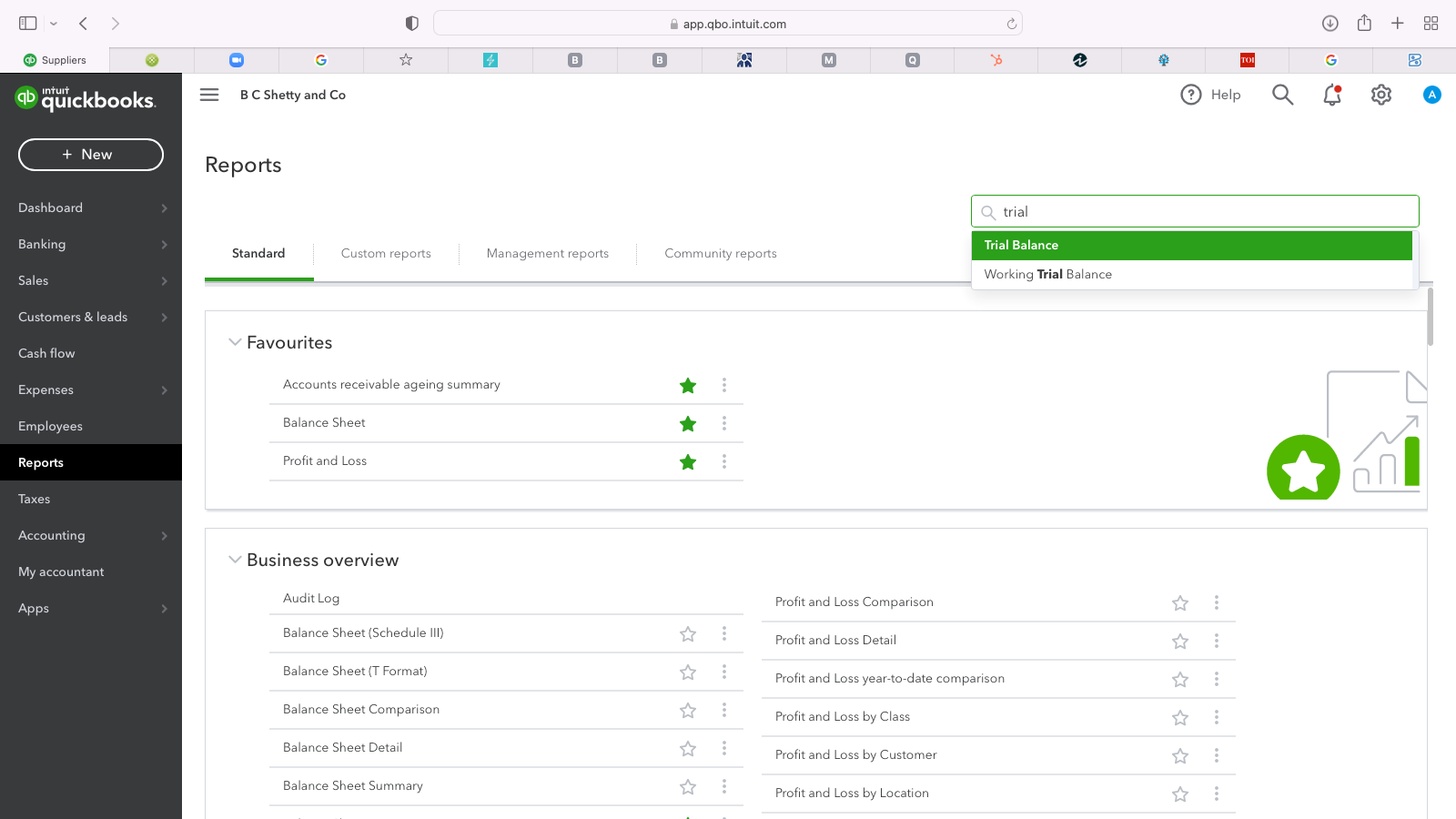1456x819 pixels.
Task: Click the report search field
Action: [1201, 212]
